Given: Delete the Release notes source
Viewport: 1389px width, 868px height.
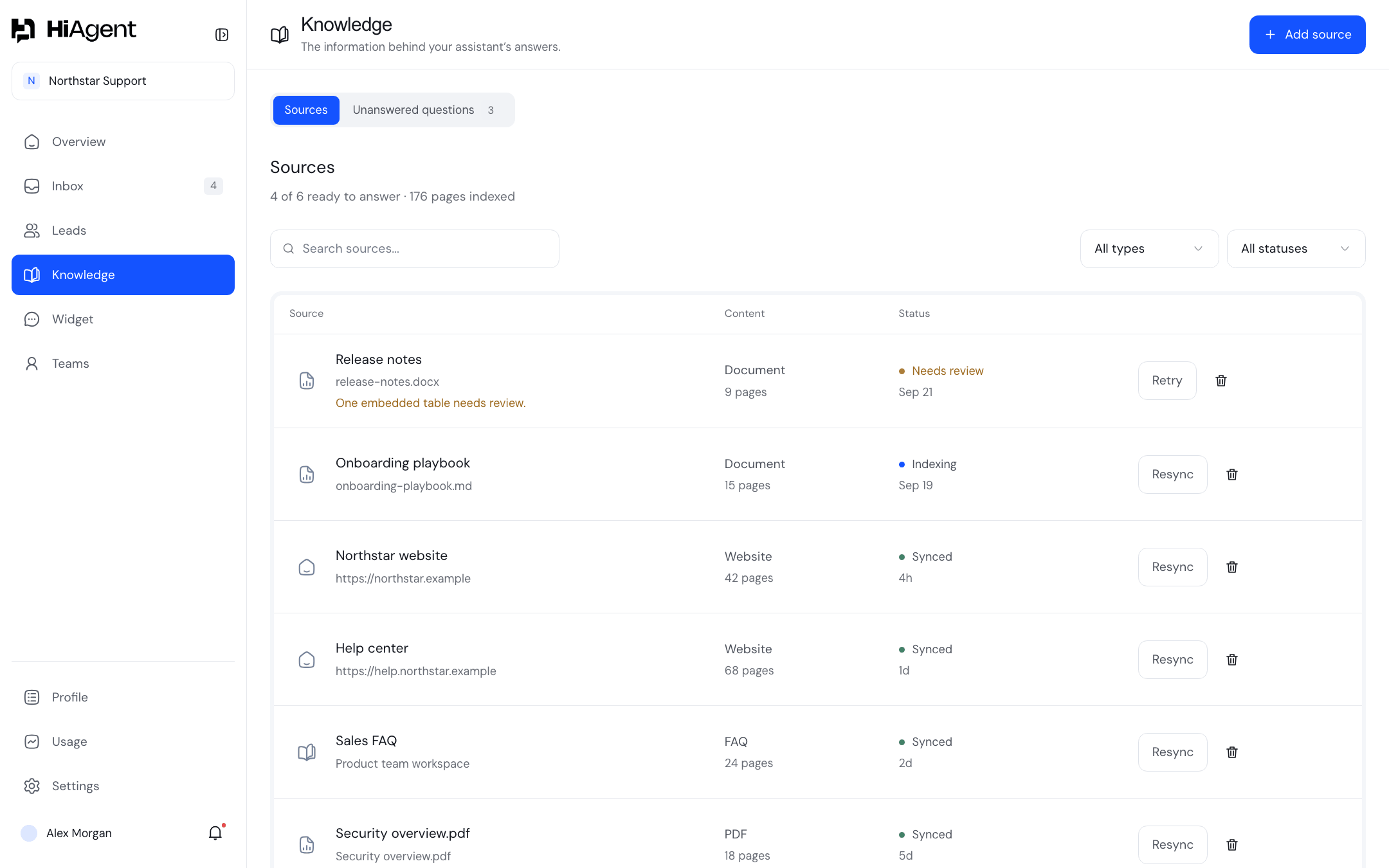Looking at the screenshot, I should coord(1221,381).
